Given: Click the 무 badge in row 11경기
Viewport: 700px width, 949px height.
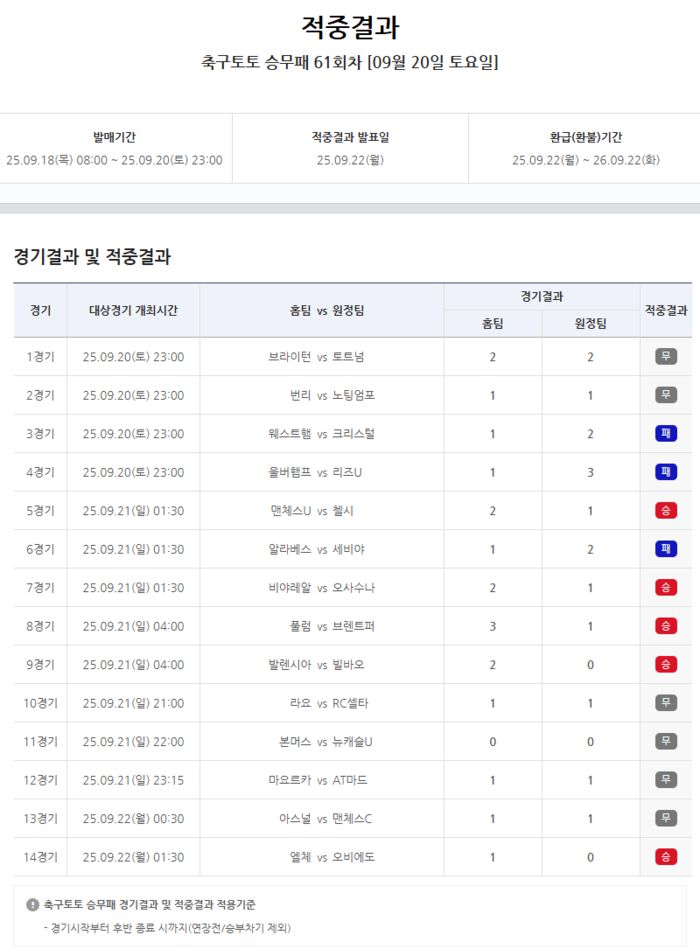Looking at the screenshot, I should tap(666, 741).
